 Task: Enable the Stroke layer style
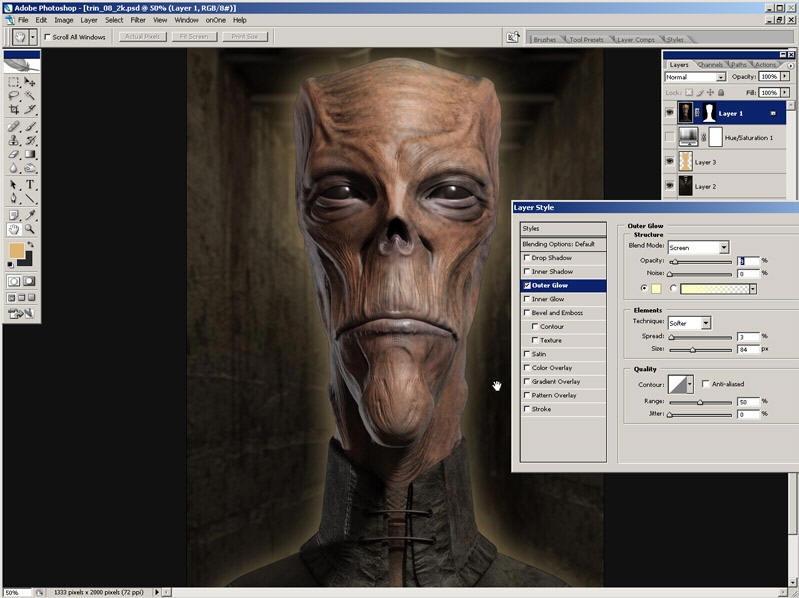[x=527, y=409]
